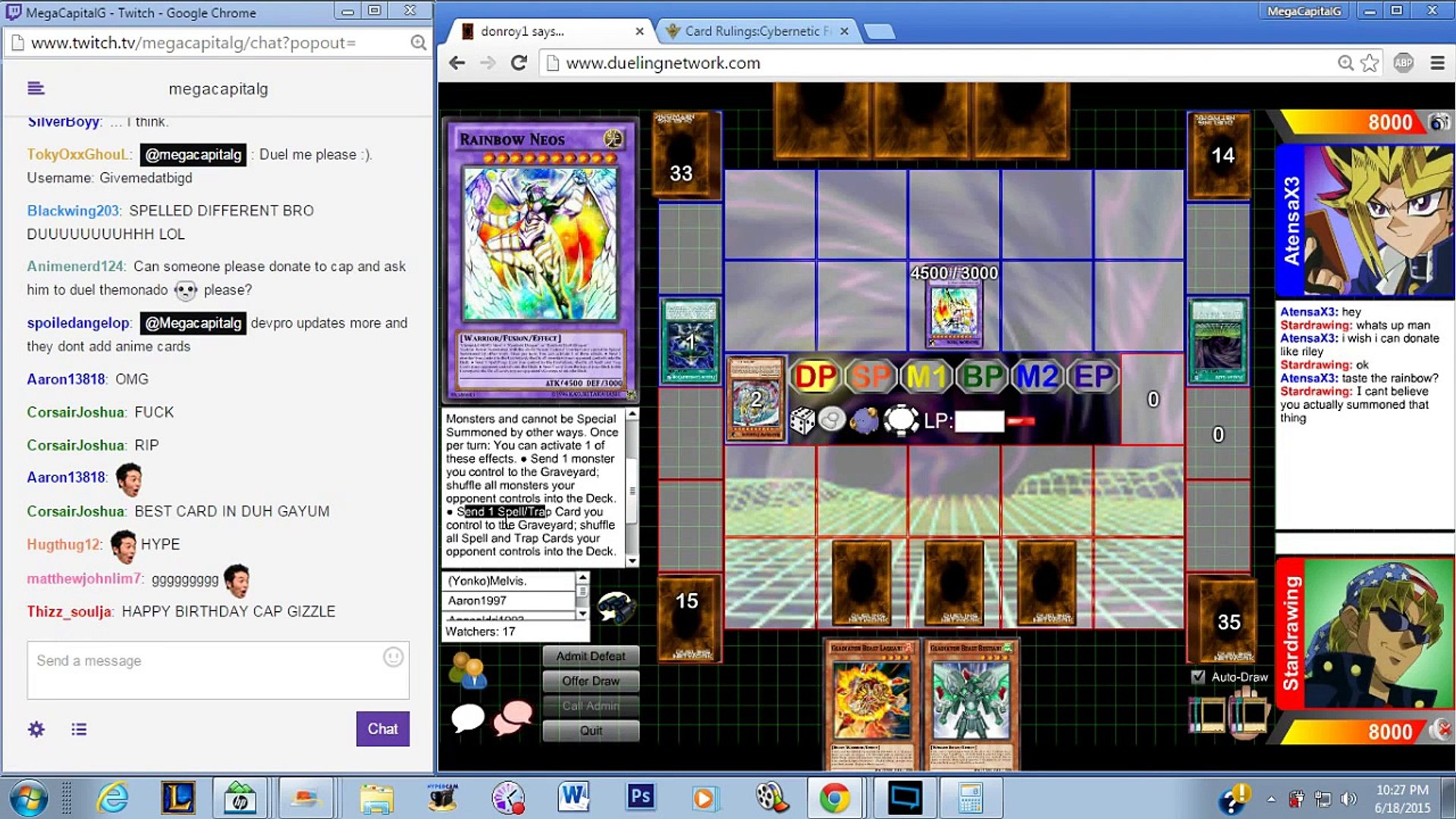Click the poker chip counter icon
The height and width of the screenshot is (819, 1456).
point(900,419)
